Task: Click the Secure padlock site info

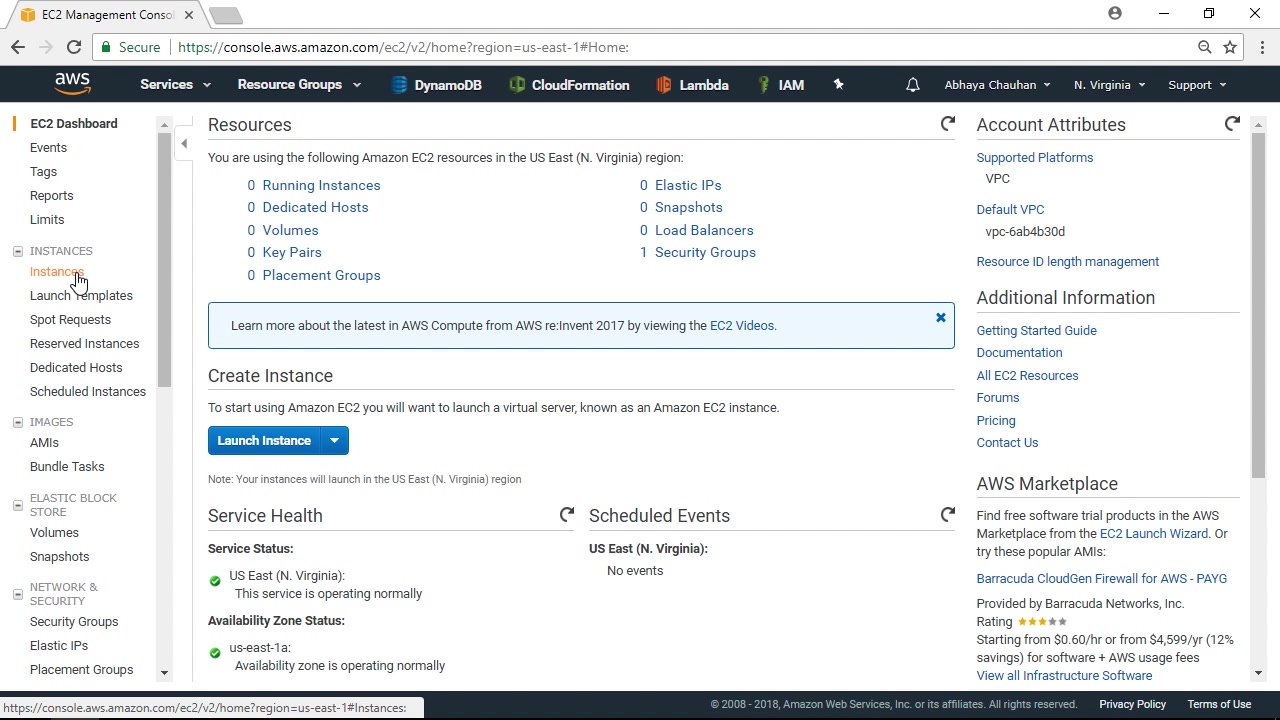Action: [131, 47]
